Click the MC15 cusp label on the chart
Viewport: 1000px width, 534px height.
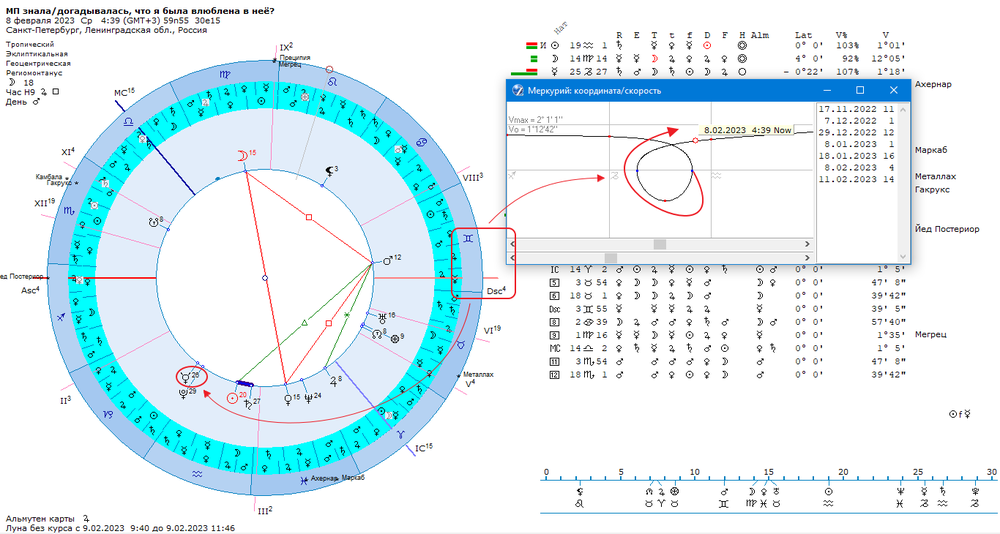coord(124,93)
